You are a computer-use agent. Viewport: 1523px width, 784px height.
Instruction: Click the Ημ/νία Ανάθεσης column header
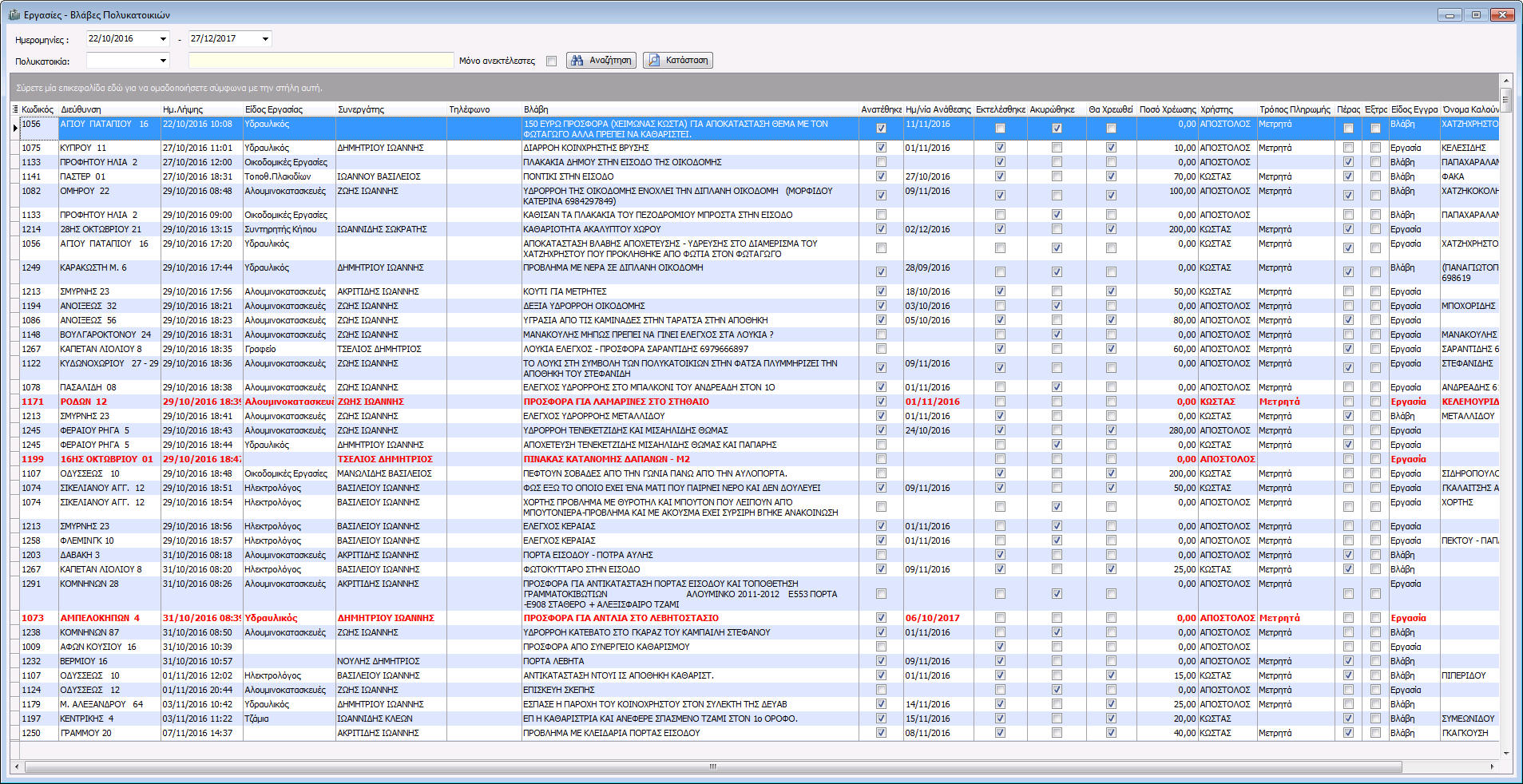tap(938, 109)
